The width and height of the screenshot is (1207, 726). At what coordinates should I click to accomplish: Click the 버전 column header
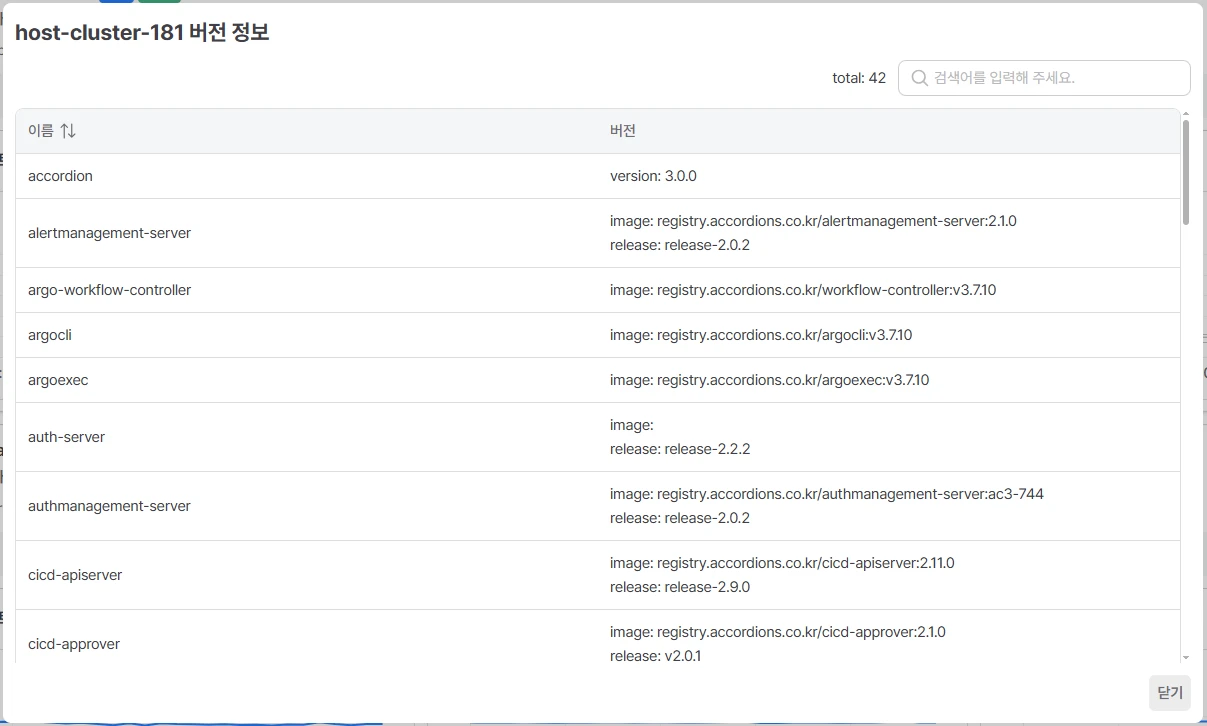(x=623, y=131)
